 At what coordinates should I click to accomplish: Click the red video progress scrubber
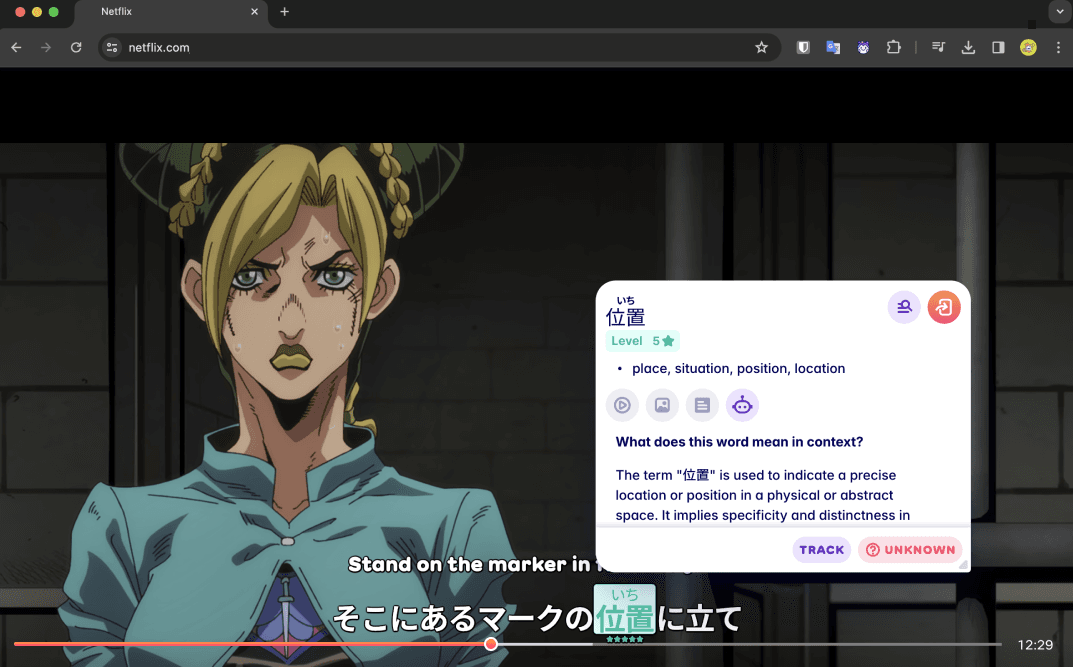click(491, 644)
